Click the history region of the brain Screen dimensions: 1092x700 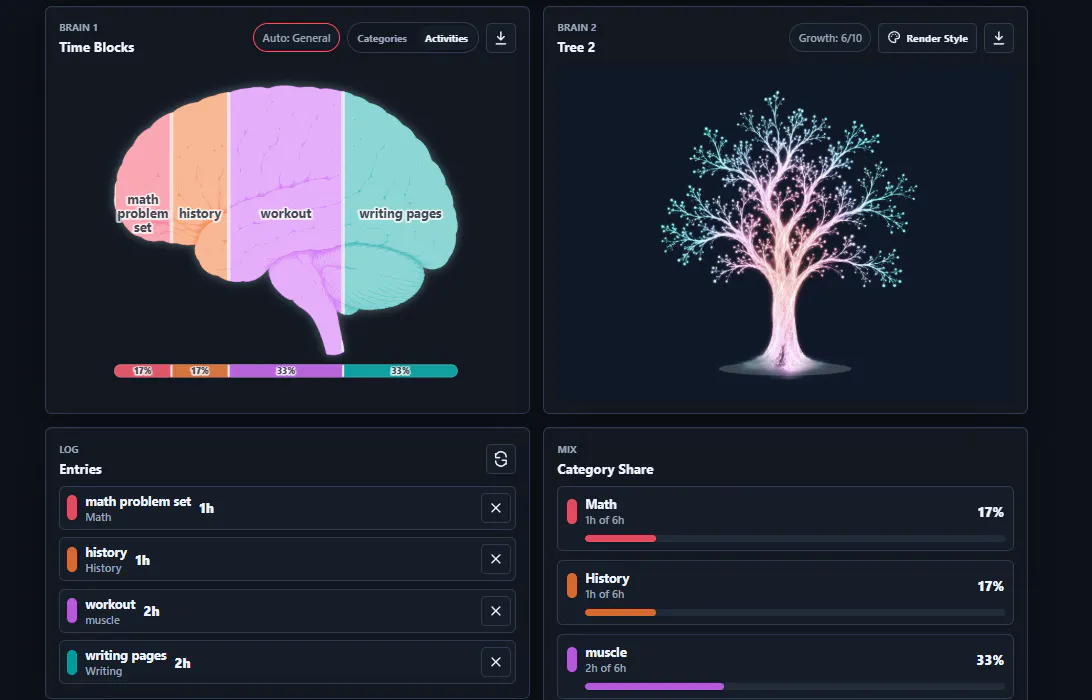tap(201, 188)
